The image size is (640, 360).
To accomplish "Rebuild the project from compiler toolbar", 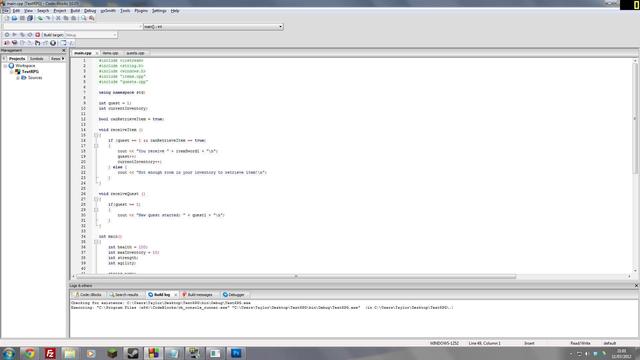I will tap(30, 35).
